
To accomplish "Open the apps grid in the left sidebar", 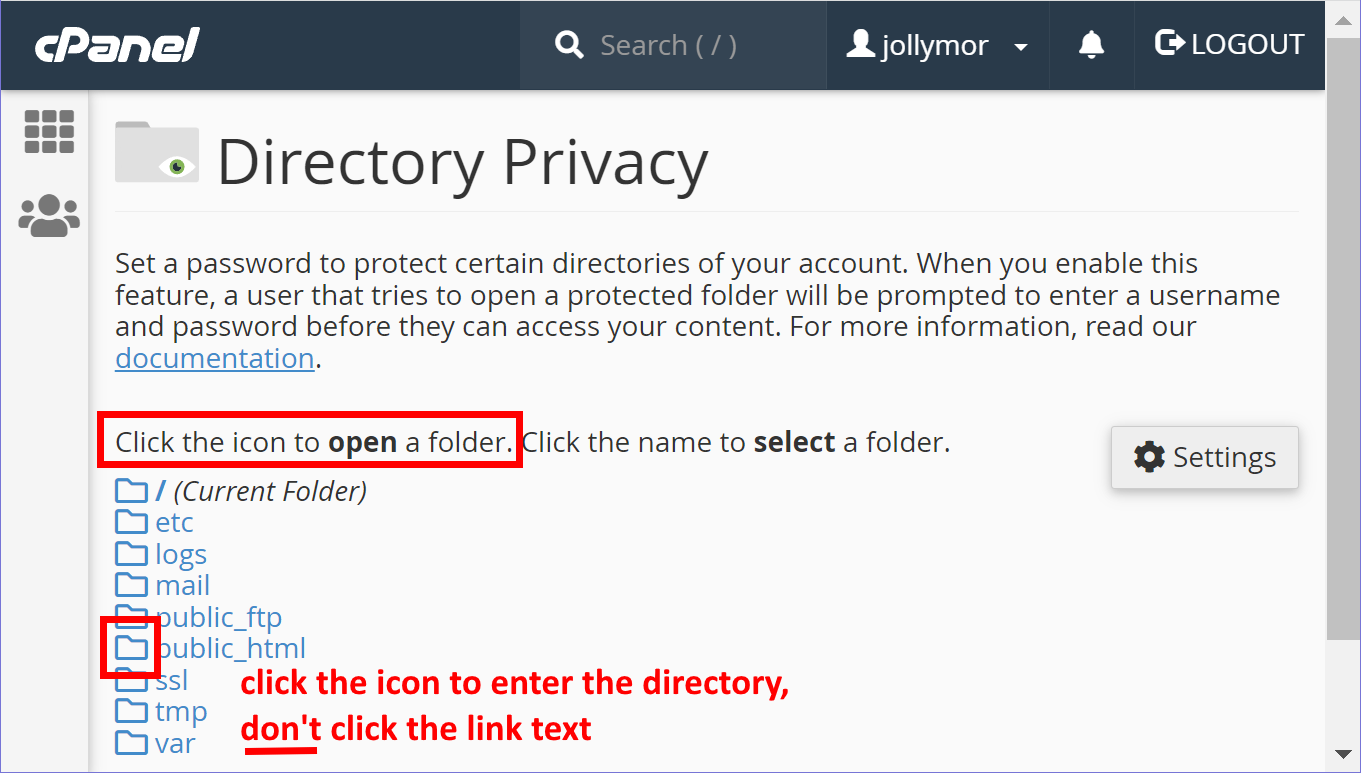I will point(48,131).
